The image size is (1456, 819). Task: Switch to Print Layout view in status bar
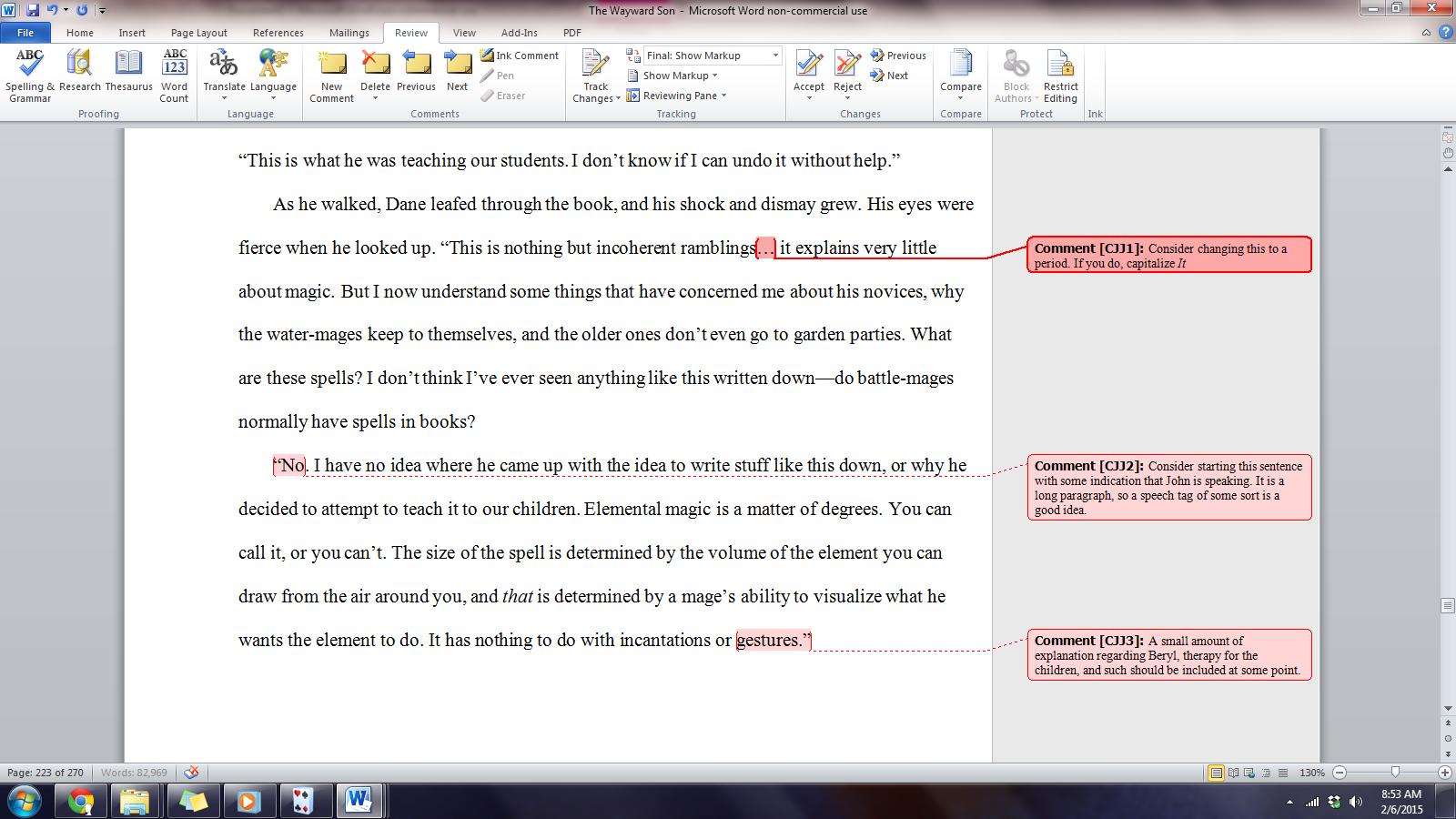click(x=1216, y=773)
